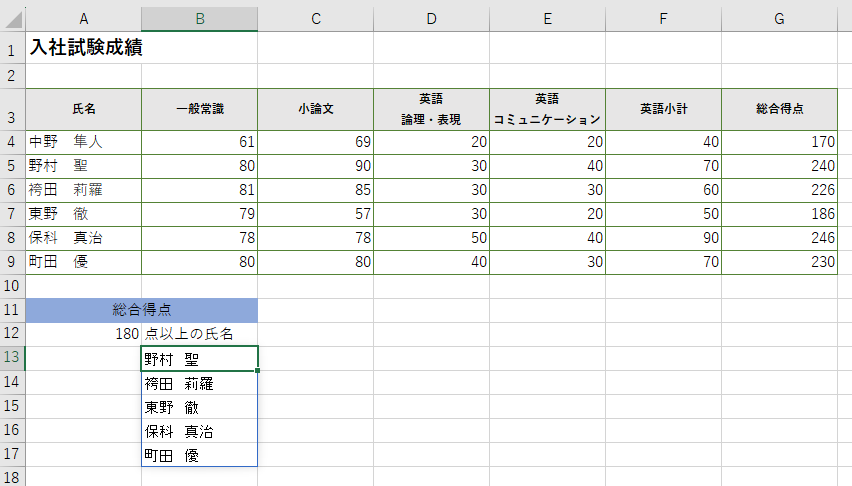852x486 pixels.
Task: Click cell 点以上の氏名
Action: coord(199,334)
